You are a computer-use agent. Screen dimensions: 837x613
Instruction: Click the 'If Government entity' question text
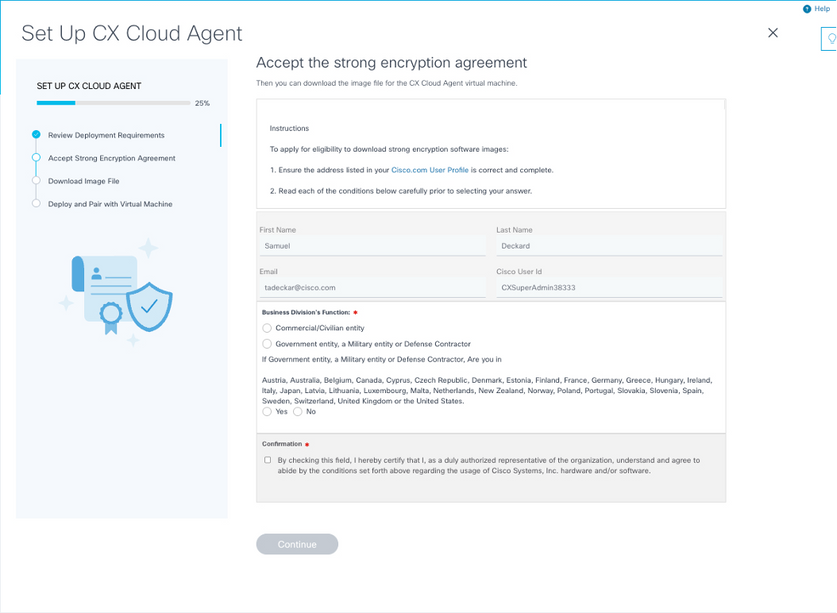coord(382,359)
